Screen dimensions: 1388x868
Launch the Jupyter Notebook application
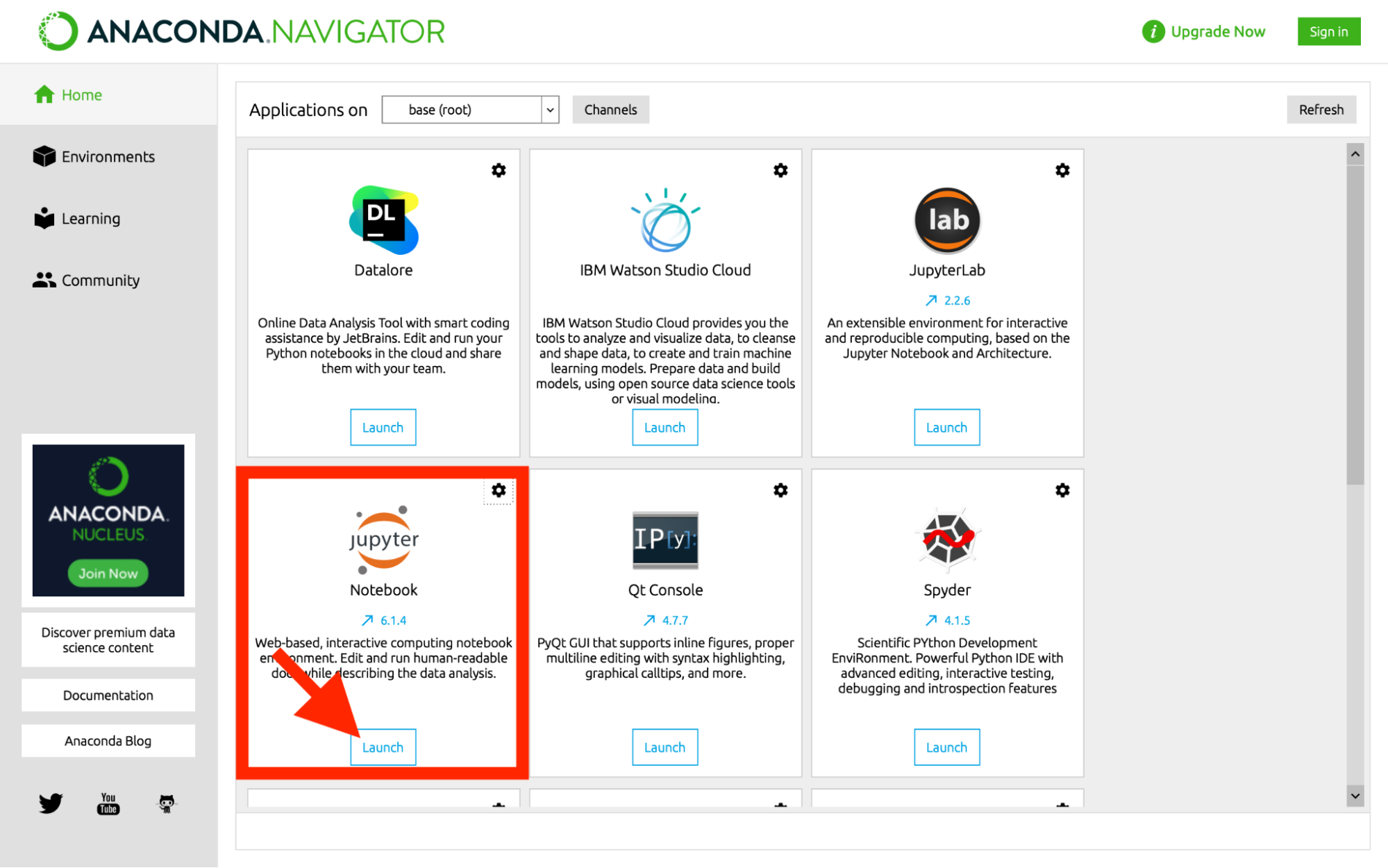point(382,747)
